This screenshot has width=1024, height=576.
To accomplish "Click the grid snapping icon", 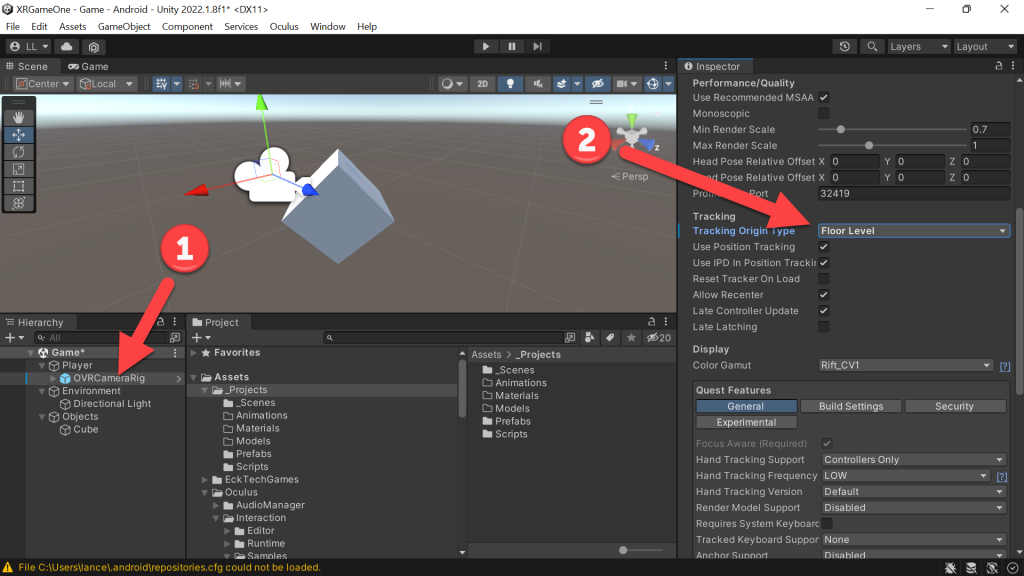I will (x=193, y=84).
